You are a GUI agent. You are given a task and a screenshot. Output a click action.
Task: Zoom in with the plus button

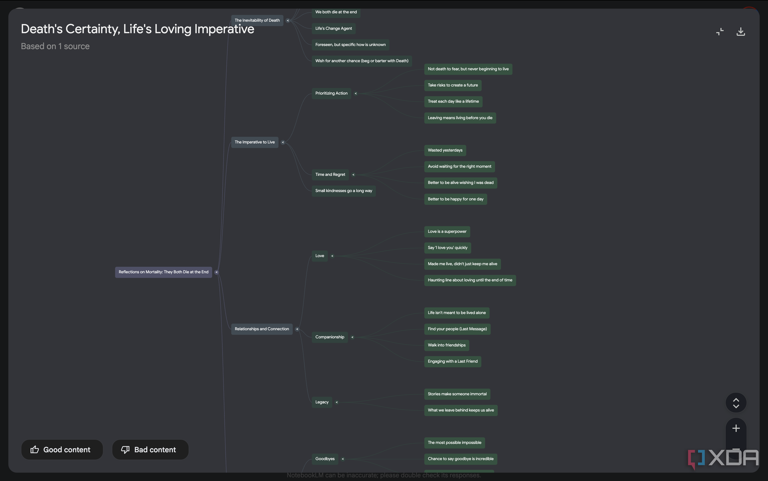(736, 428)
